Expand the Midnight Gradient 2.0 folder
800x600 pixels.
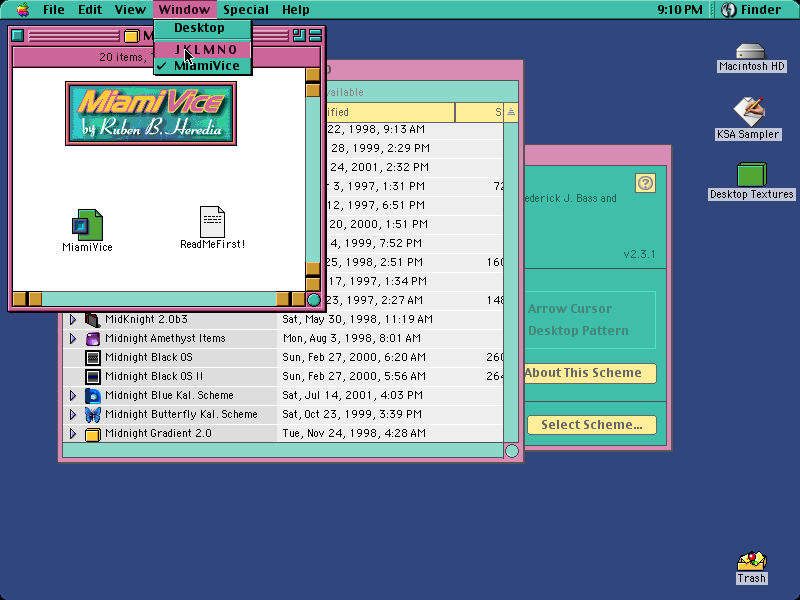(x=73, y=433)
